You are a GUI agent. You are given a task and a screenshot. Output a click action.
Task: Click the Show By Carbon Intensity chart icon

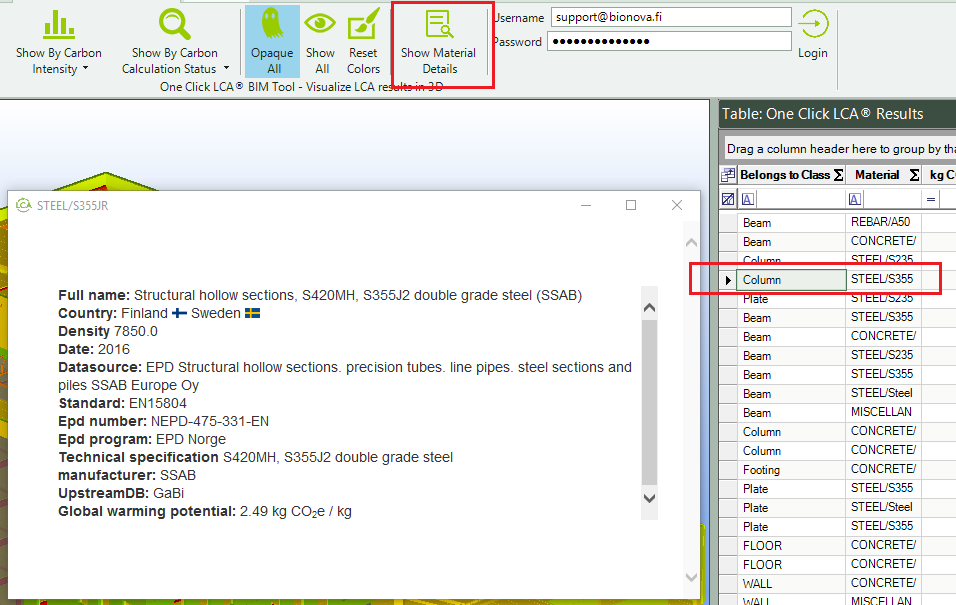point(59,25)
